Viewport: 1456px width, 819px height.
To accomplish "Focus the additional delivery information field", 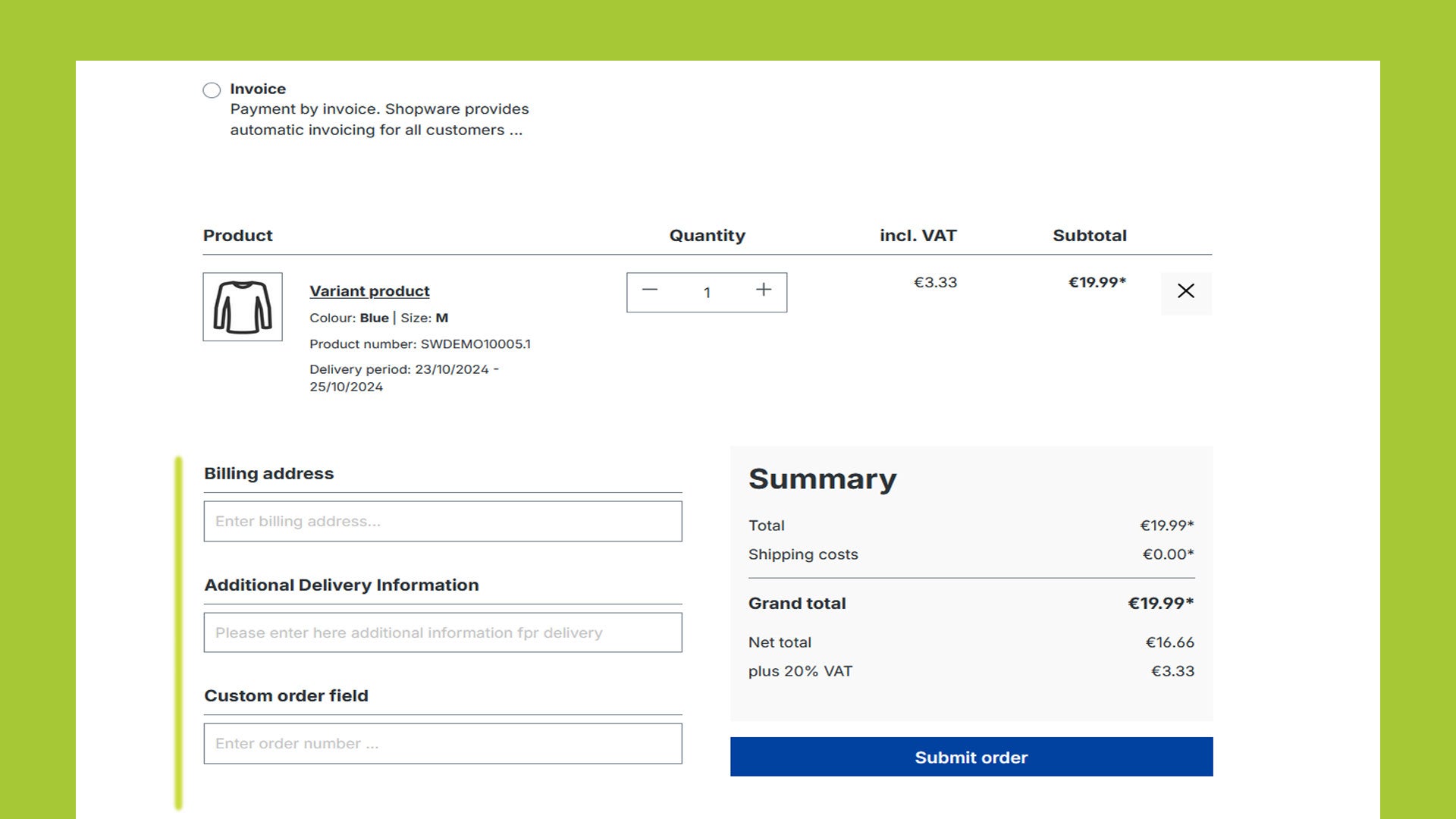I will [443, 632].
